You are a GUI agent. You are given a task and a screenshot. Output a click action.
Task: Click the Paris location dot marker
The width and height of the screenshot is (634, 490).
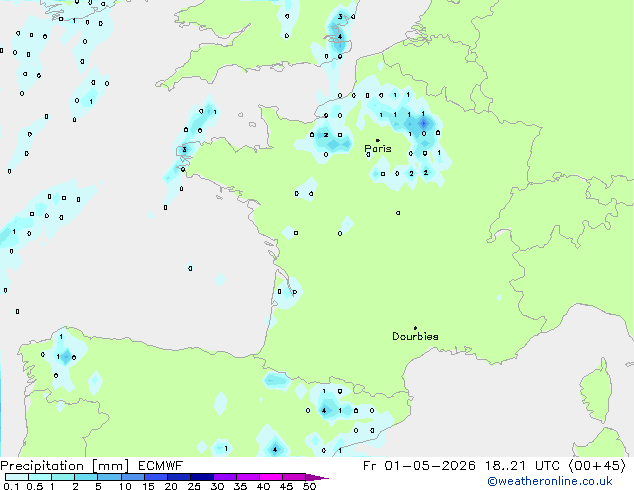click(378, 140)
